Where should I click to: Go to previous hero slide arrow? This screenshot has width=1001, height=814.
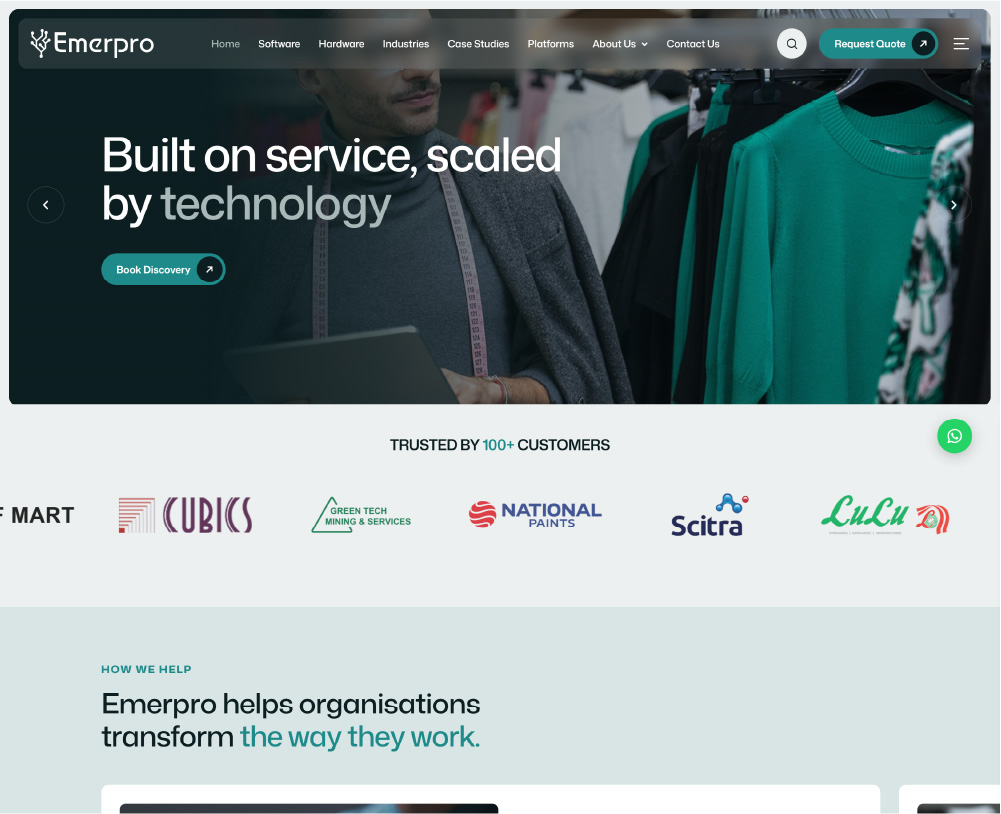tap(46, 205)
